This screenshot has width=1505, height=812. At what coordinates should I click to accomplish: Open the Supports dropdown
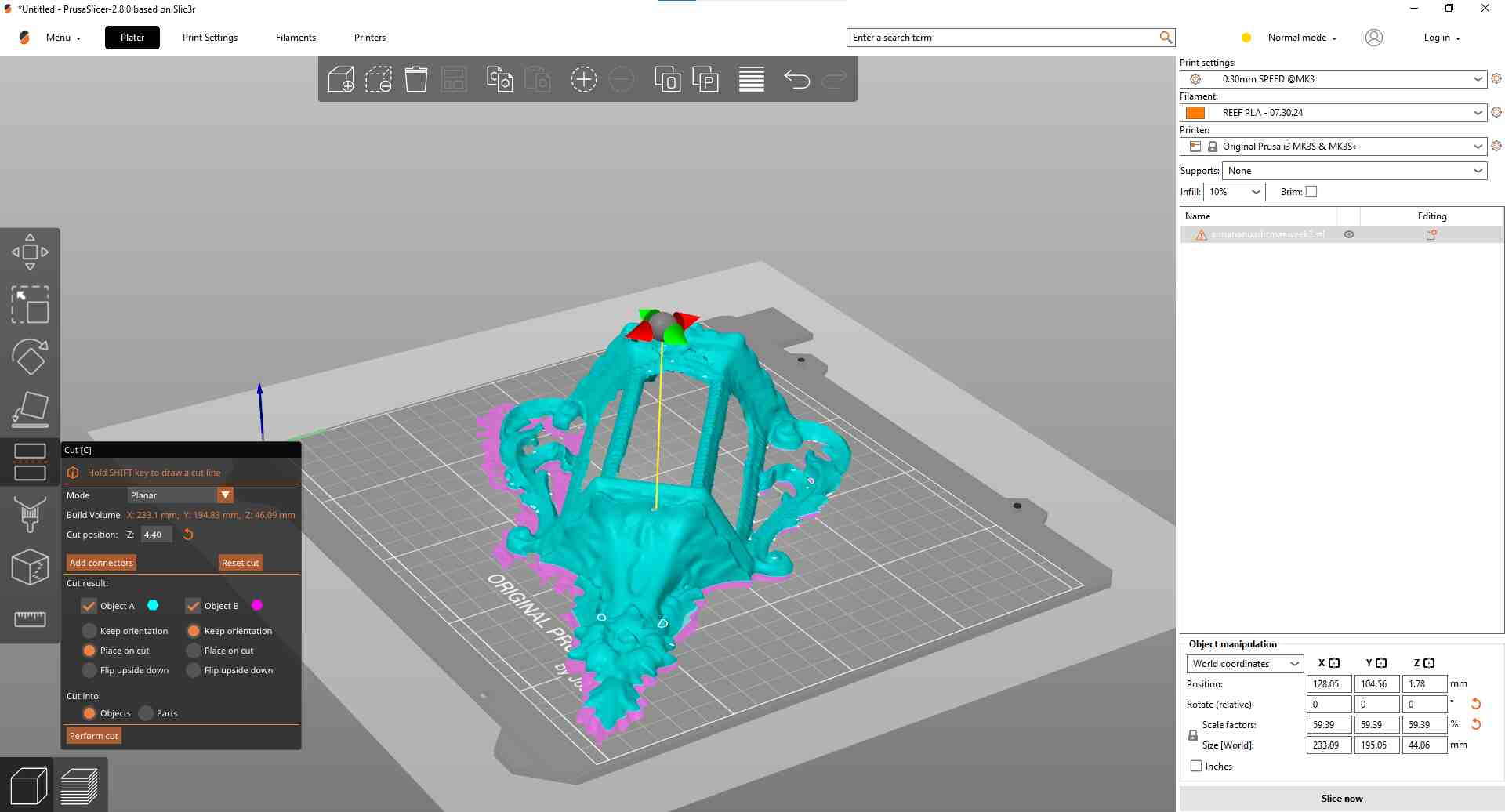1354,171
